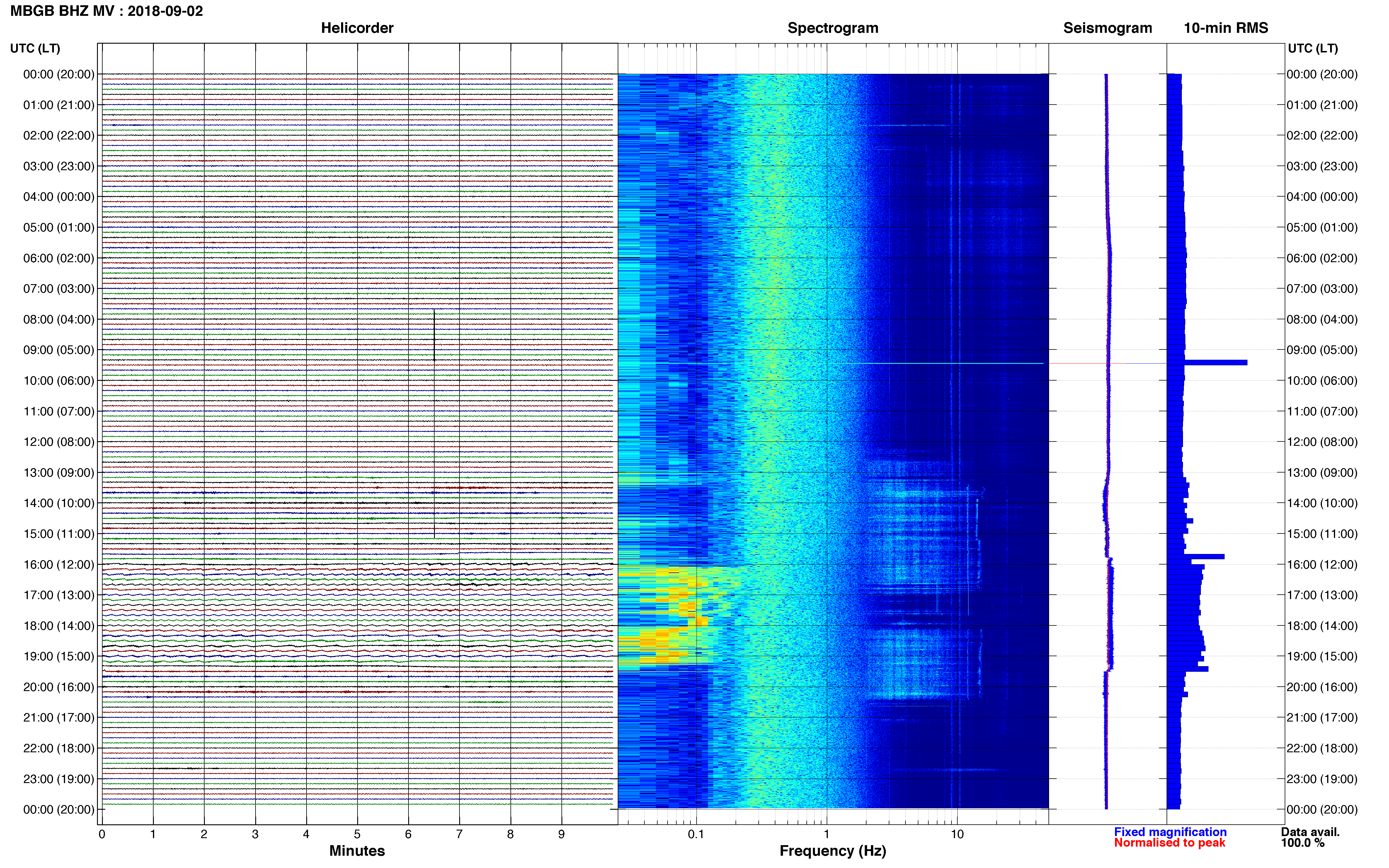Click the Data avail. label
Screen dimensions: 1389x868
(x=1310, y=832)
